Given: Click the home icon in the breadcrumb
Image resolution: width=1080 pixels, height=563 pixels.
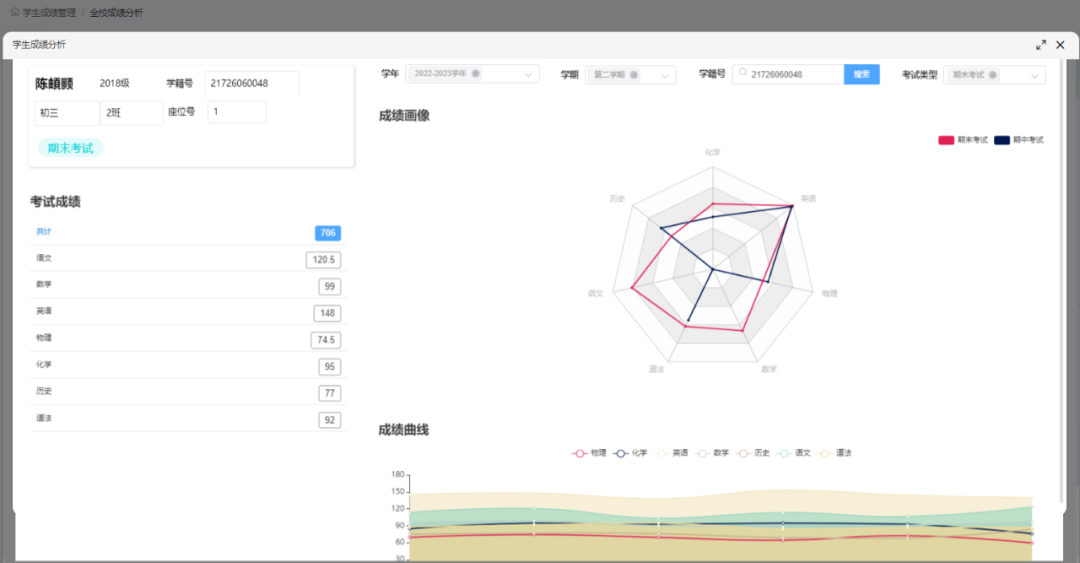Looking at the screenshot, I should pos(14,13).
